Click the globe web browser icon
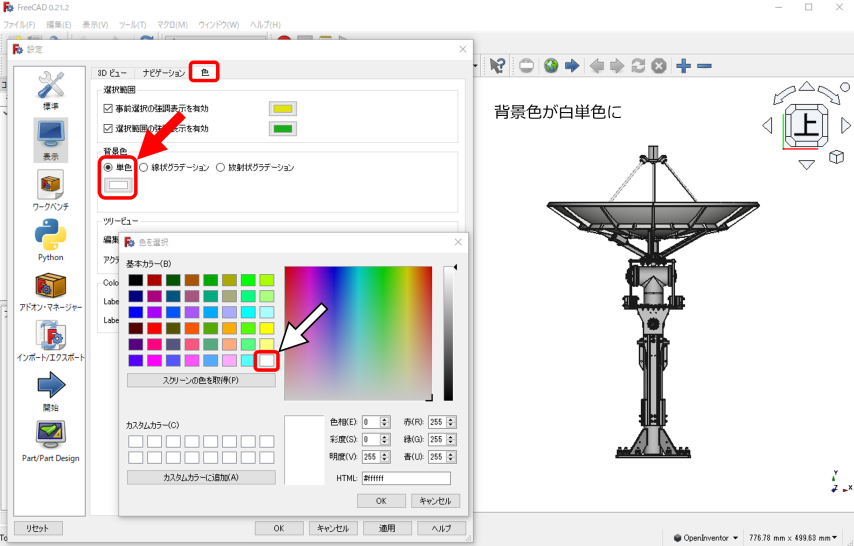854x546 pixels. click(x=551, y=66)
